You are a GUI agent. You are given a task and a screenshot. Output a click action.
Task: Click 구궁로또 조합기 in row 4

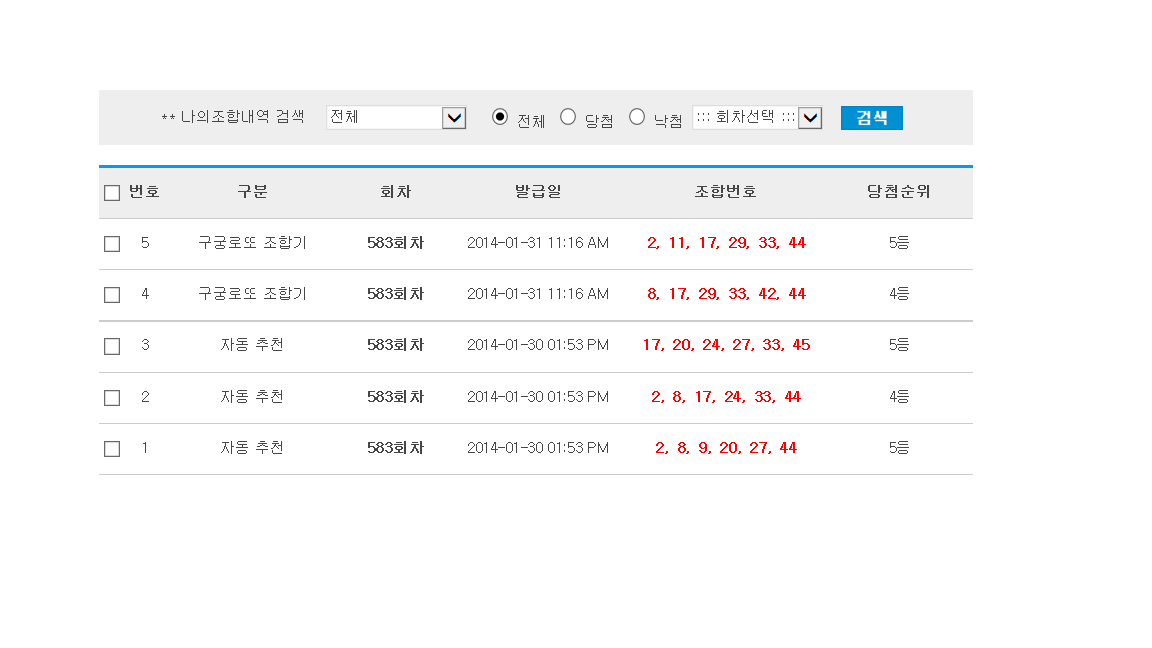coord(252,294)
